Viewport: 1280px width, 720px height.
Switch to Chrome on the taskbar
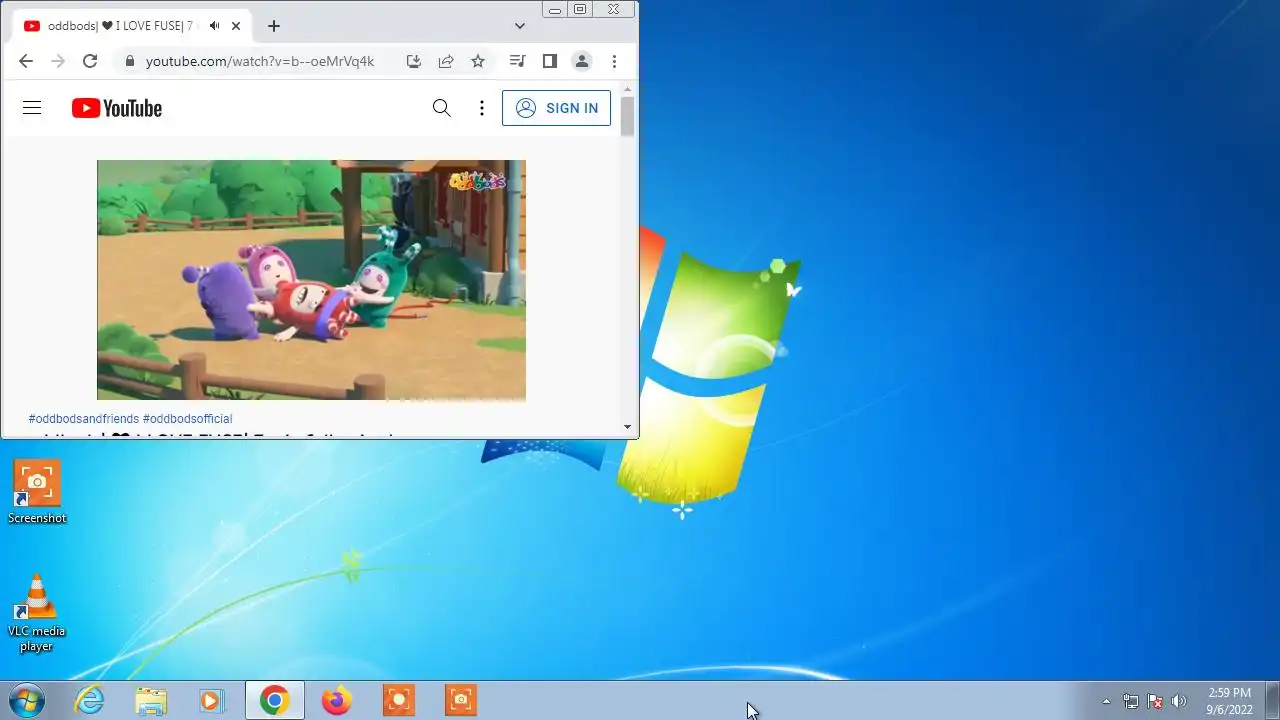click(x=274, y=700)
